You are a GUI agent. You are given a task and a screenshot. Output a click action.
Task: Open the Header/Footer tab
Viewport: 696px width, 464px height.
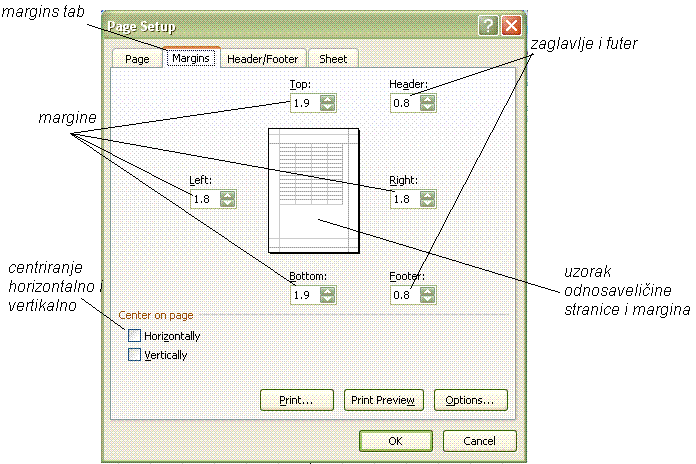(x=262, y=59)
